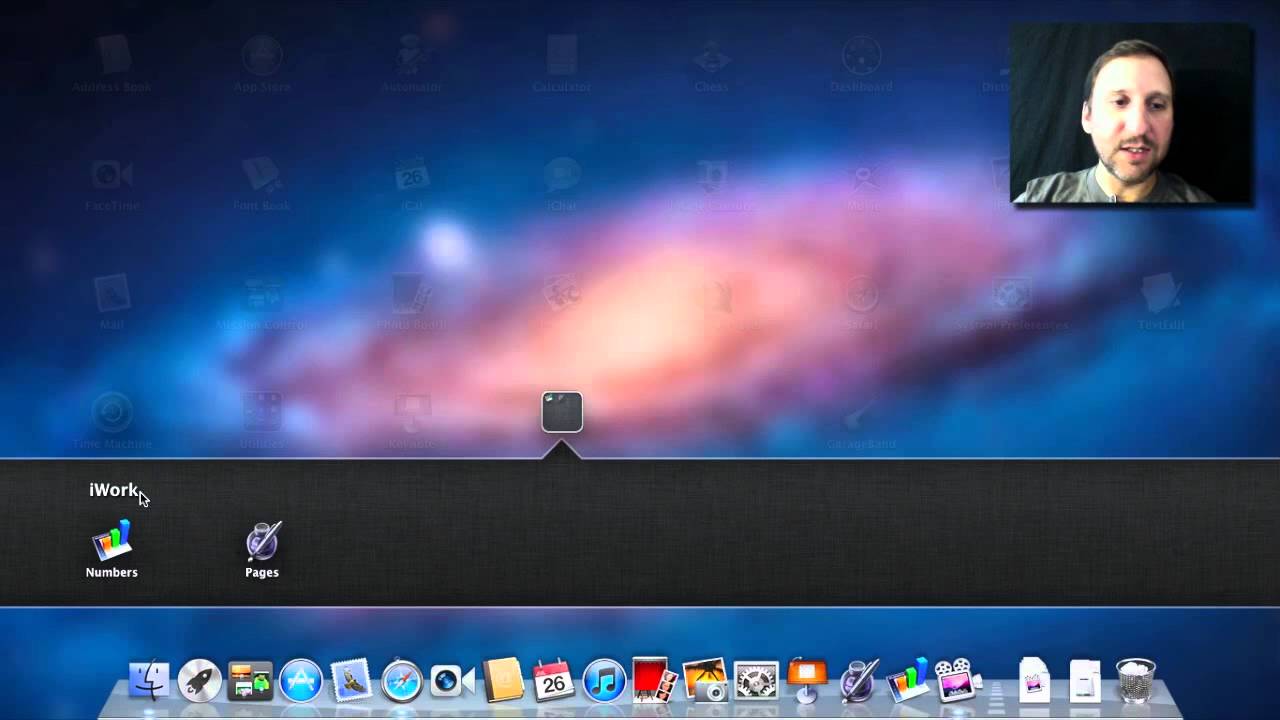1280x720 pixels.
Task: Open the Downloads stack beside Trash
Action: pos(1085,681)
